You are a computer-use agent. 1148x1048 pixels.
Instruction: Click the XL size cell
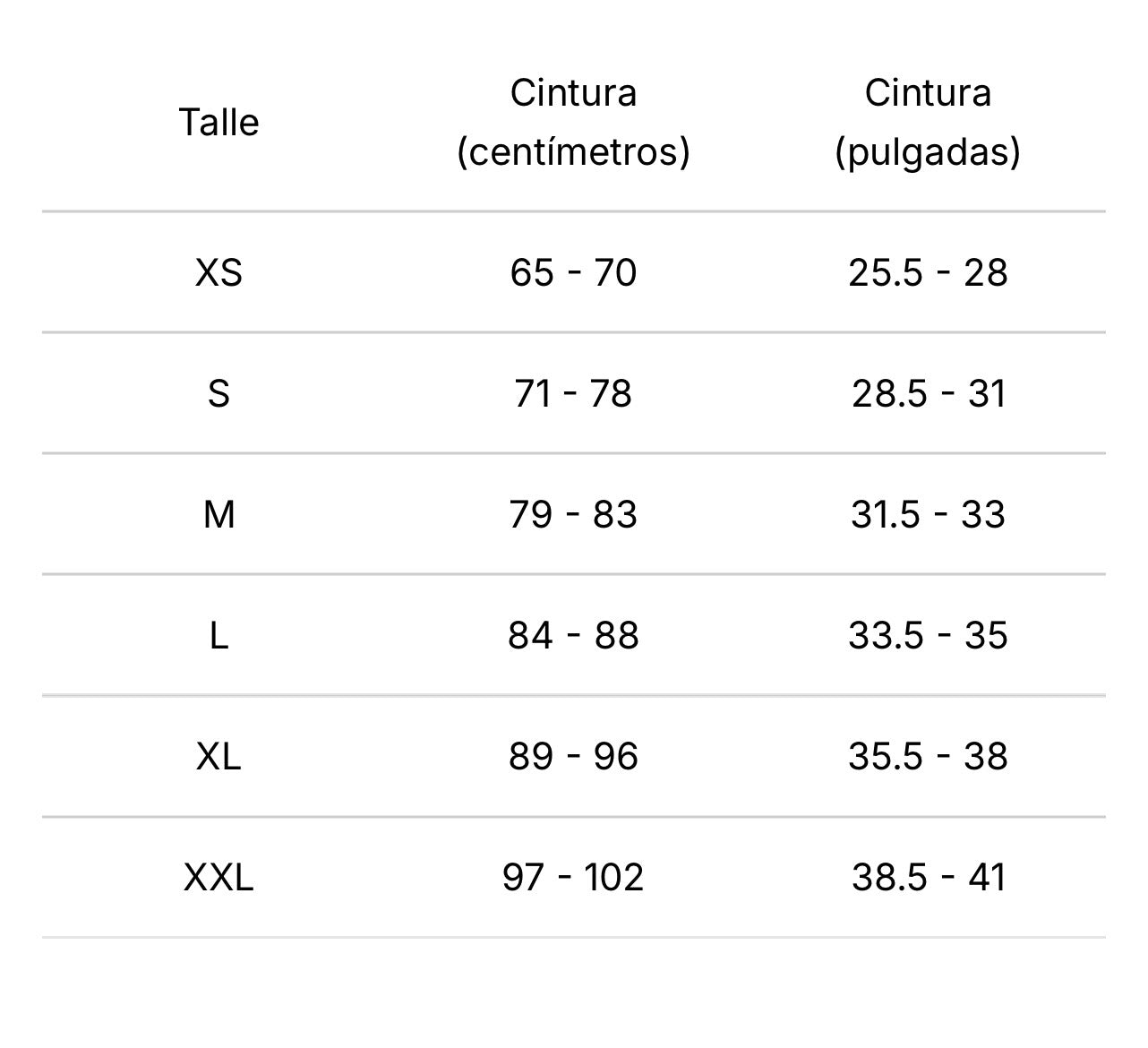(x=218, y=756)
